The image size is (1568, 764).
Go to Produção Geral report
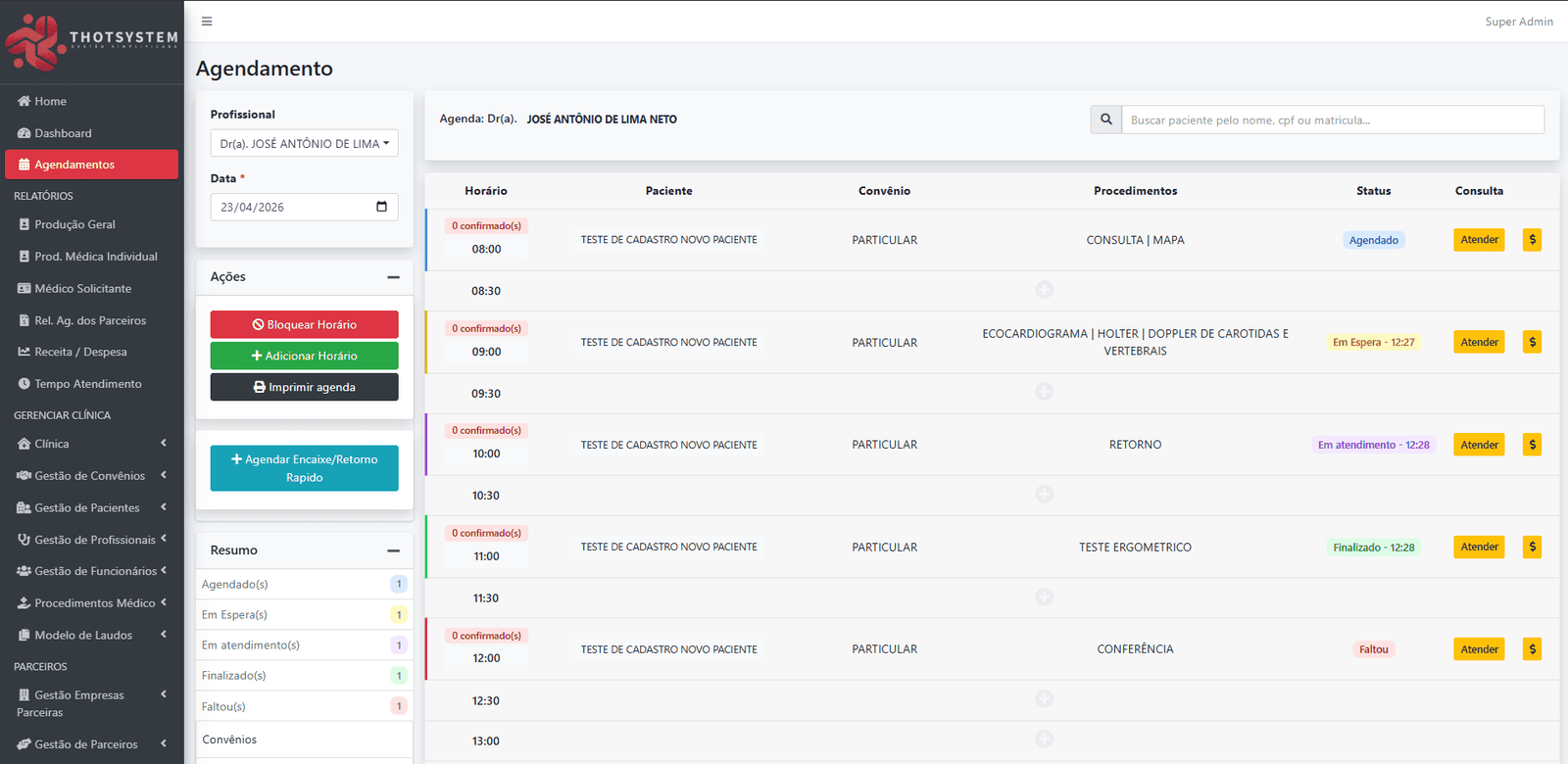coord(74,224)
